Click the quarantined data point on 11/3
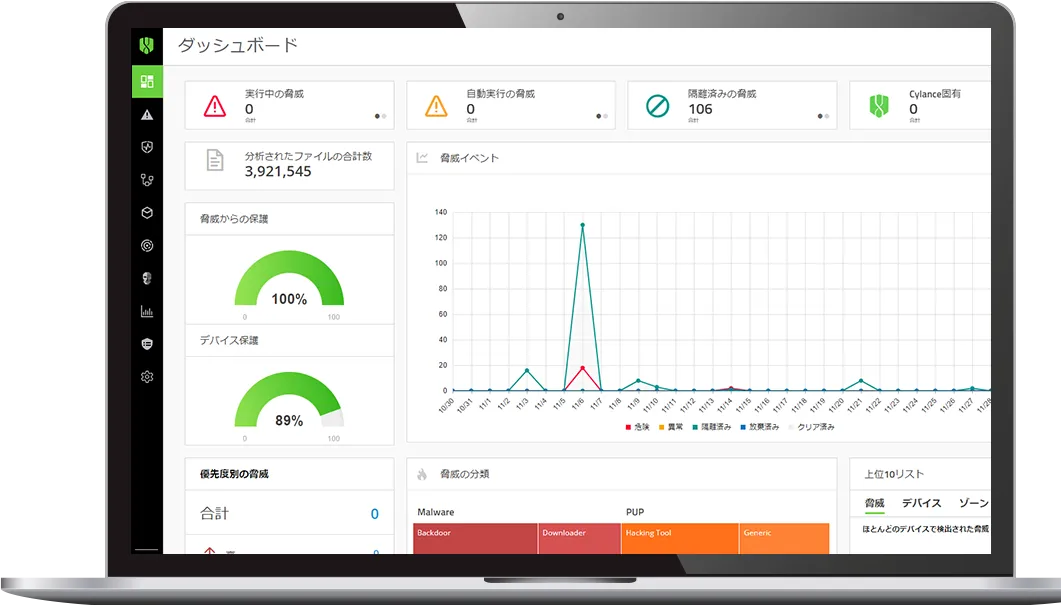The width and height of the screenshot is (1061, 606). (527, 371)
